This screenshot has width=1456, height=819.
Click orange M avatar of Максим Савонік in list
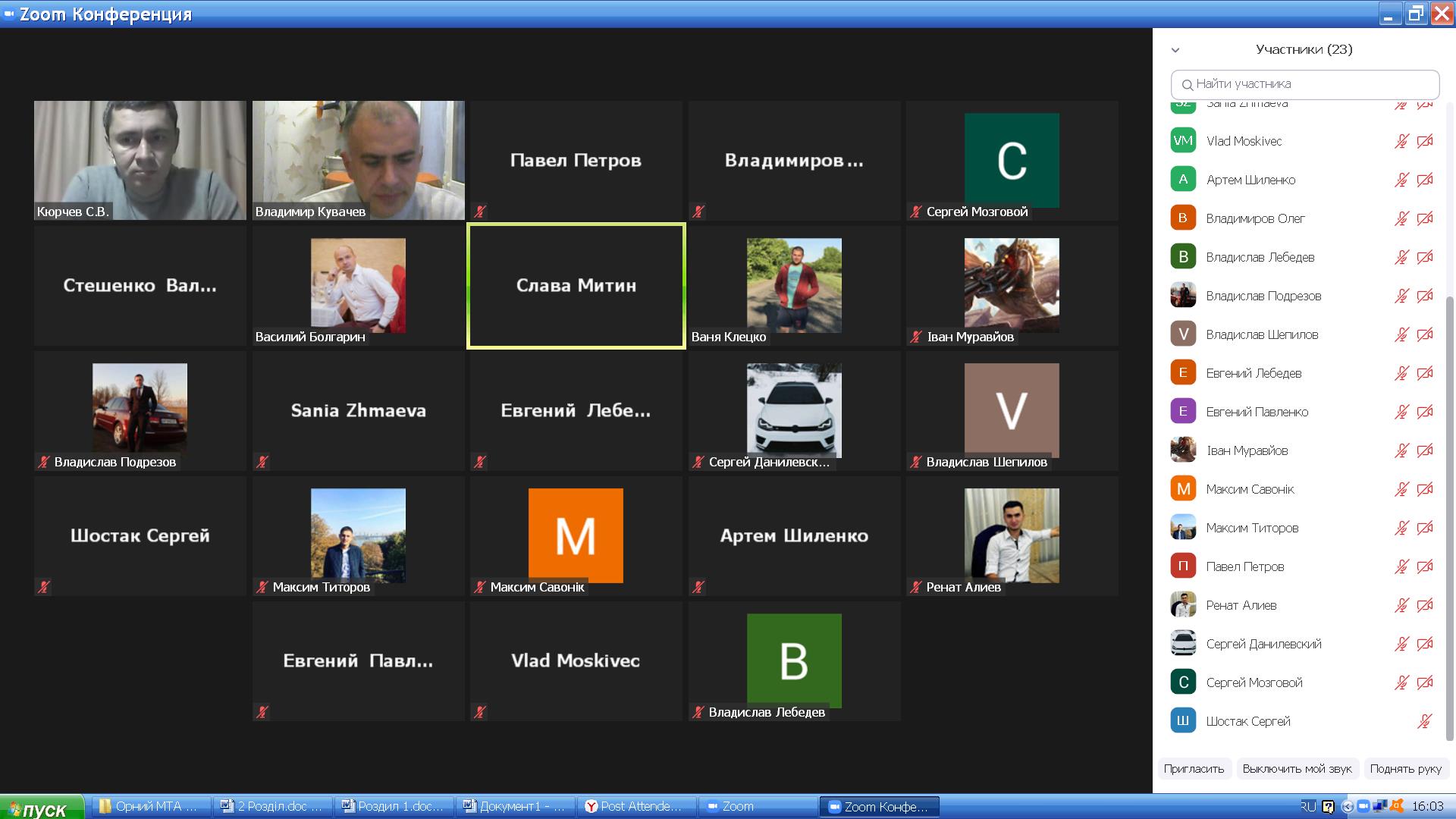pos(1183,489)
